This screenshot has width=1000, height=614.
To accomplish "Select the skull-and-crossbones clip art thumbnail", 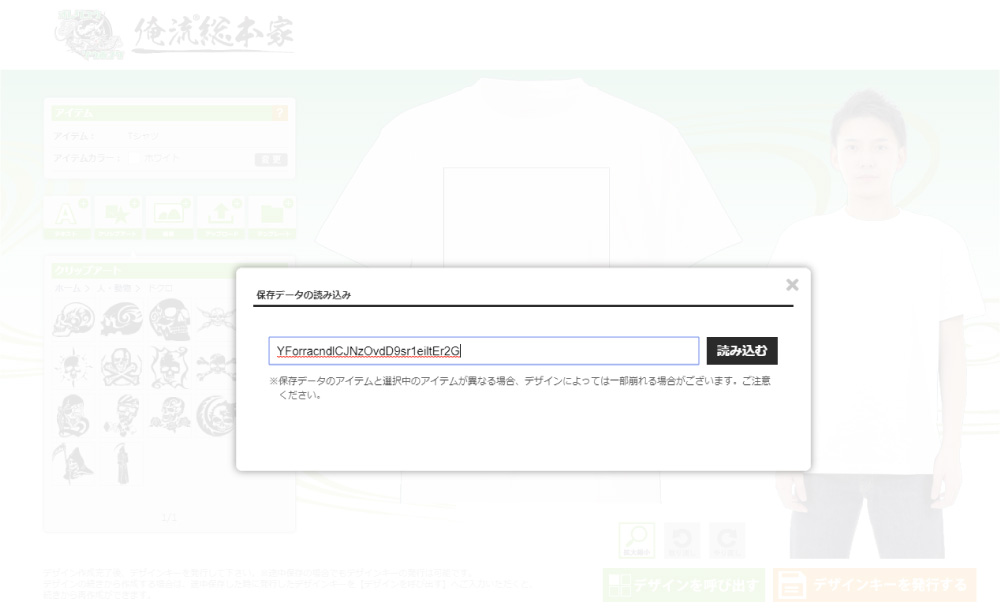I will tap(121, 367).
